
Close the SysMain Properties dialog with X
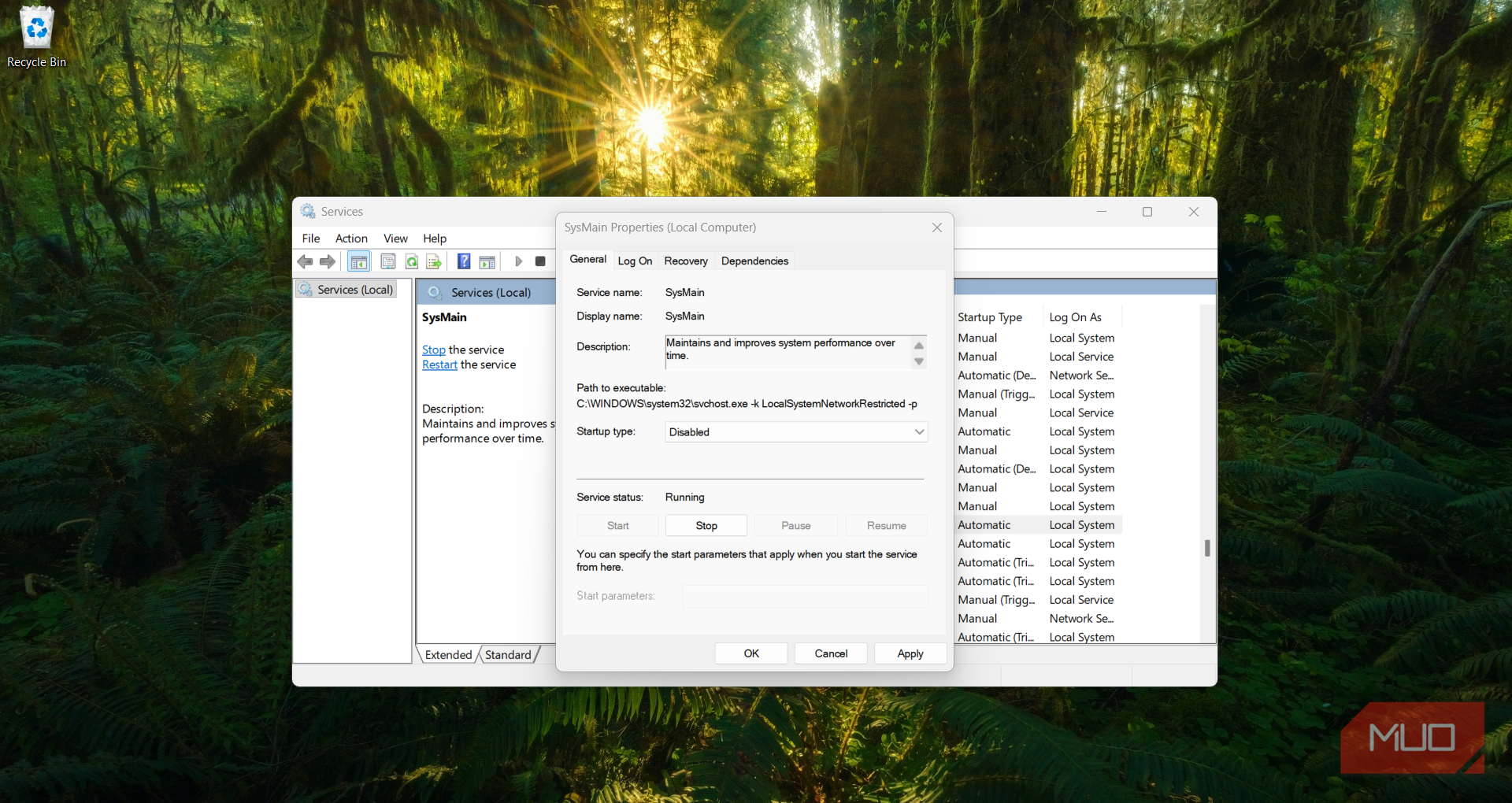click(x=937, y=228)
